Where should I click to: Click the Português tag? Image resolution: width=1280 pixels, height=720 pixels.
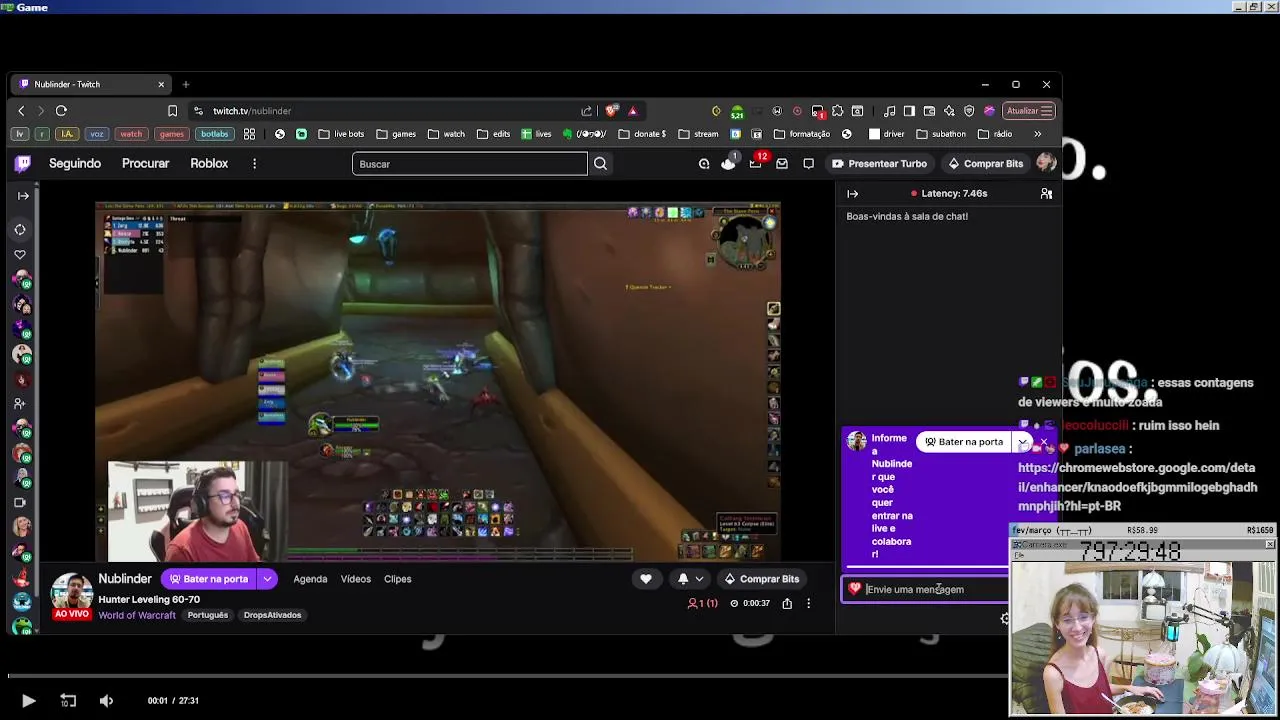click(208, 615)
